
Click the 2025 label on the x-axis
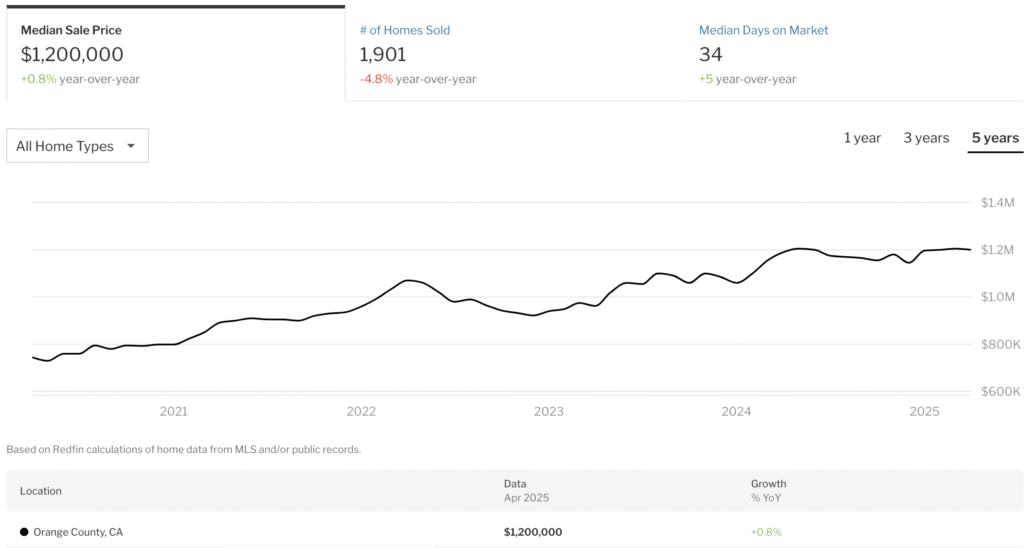click(x=924, y=411)
